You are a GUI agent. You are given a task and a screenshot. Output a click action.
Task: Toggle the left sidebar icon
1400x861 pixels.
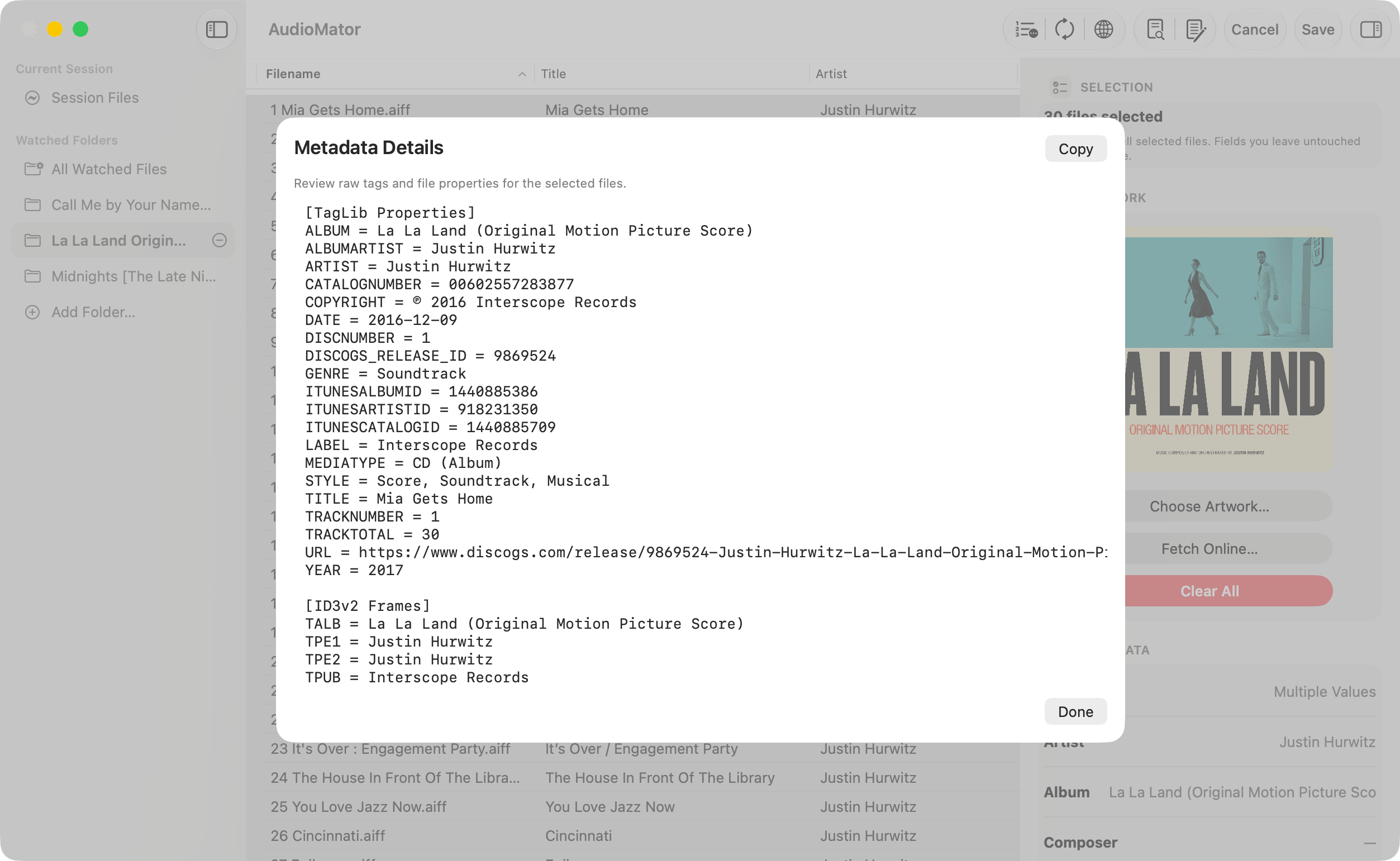[x=216, y=29]
